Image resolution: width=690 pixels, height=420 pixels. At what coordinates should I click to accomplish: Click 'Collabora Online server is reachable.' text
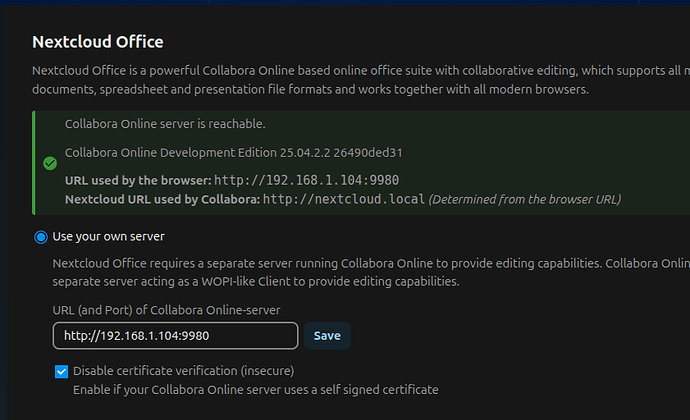(165, 124)
